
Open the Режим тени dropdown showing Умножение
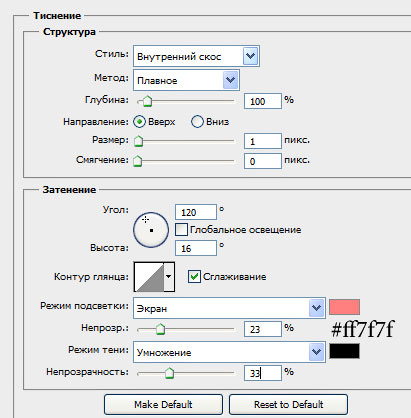(229, 352)
